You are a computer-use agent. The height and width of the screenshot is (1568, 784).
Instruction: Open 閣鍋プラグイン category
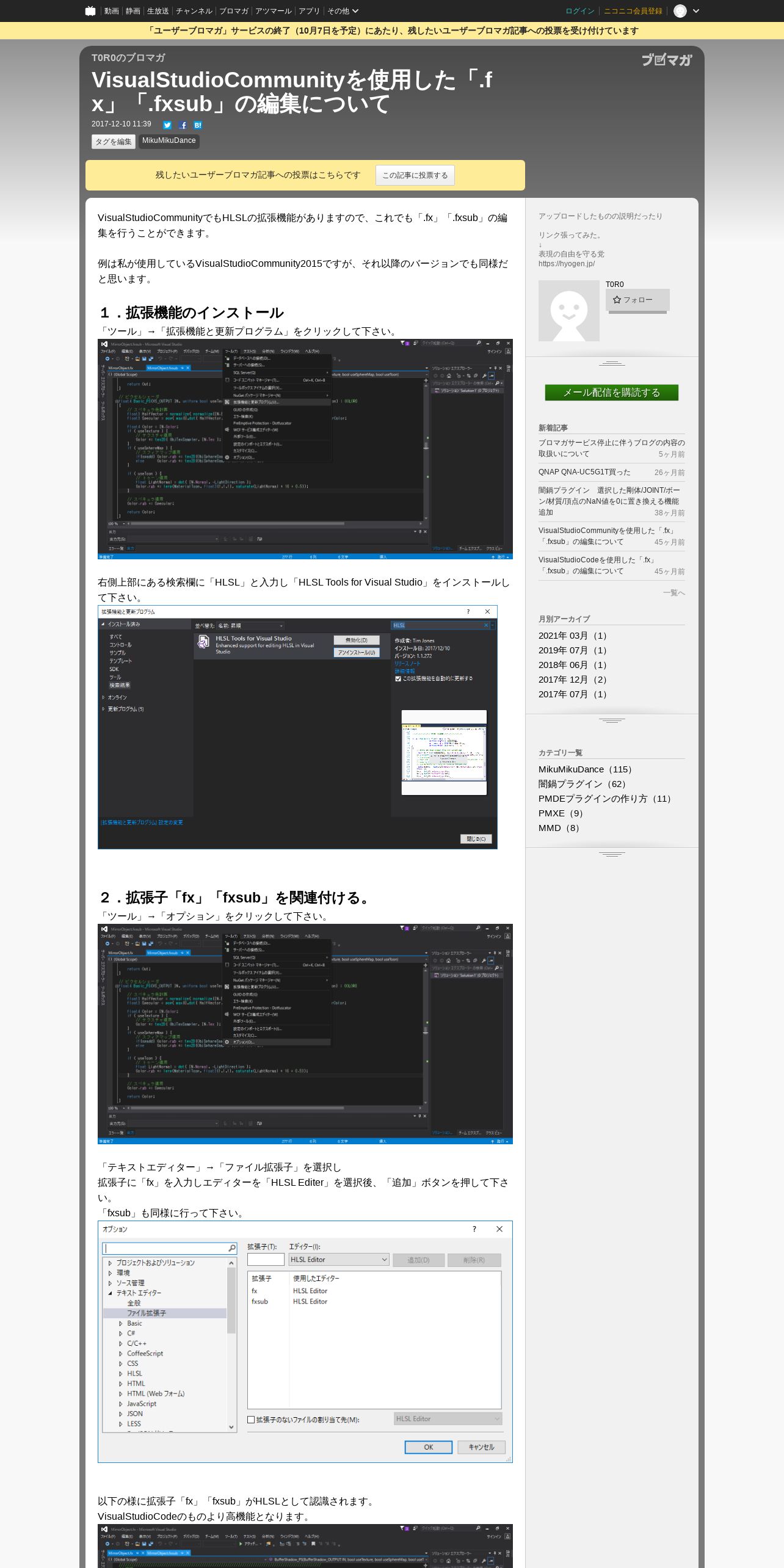584,784
